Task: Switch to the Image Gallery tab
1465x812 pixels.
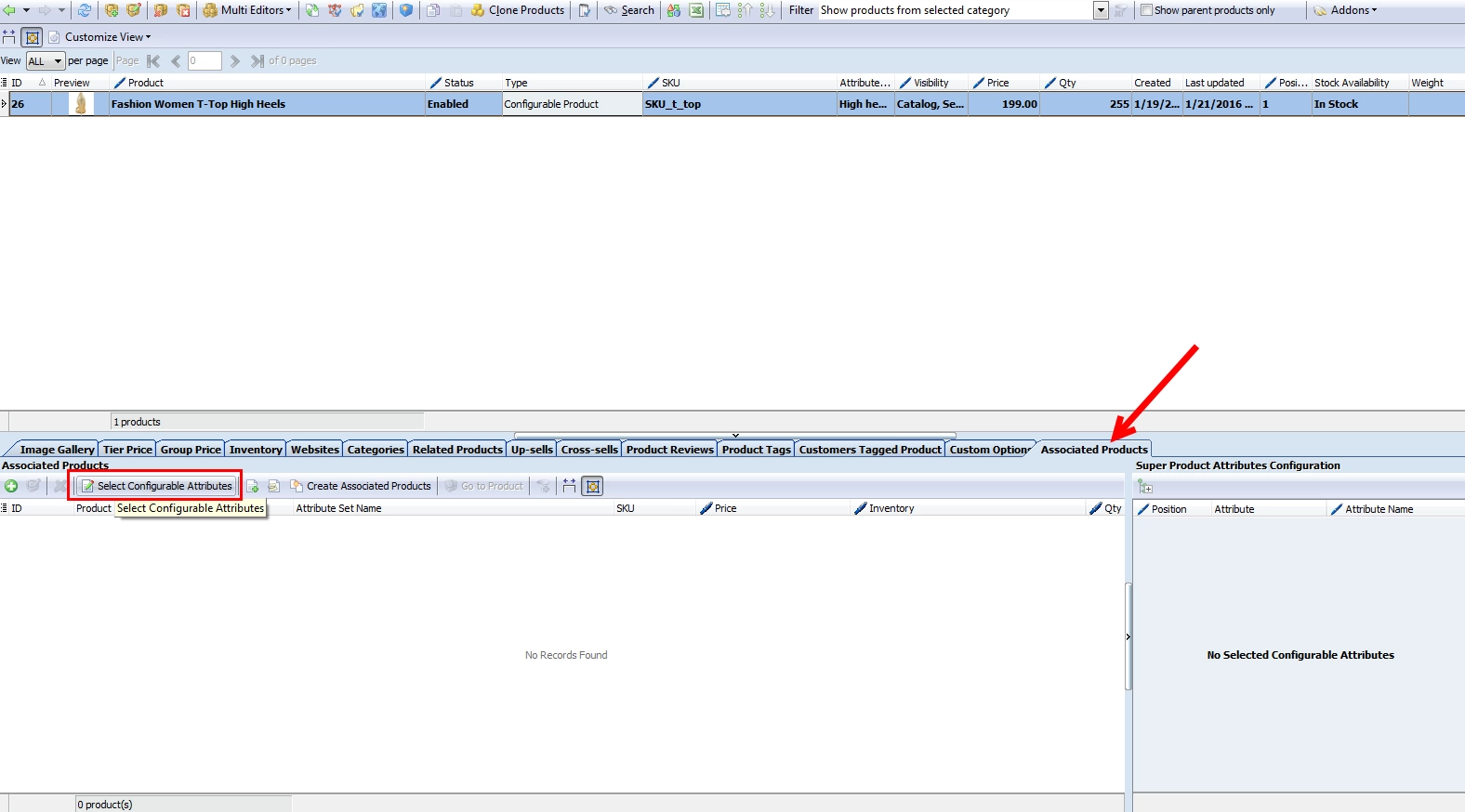Action: pyautogui.click(x=56, y=449)
